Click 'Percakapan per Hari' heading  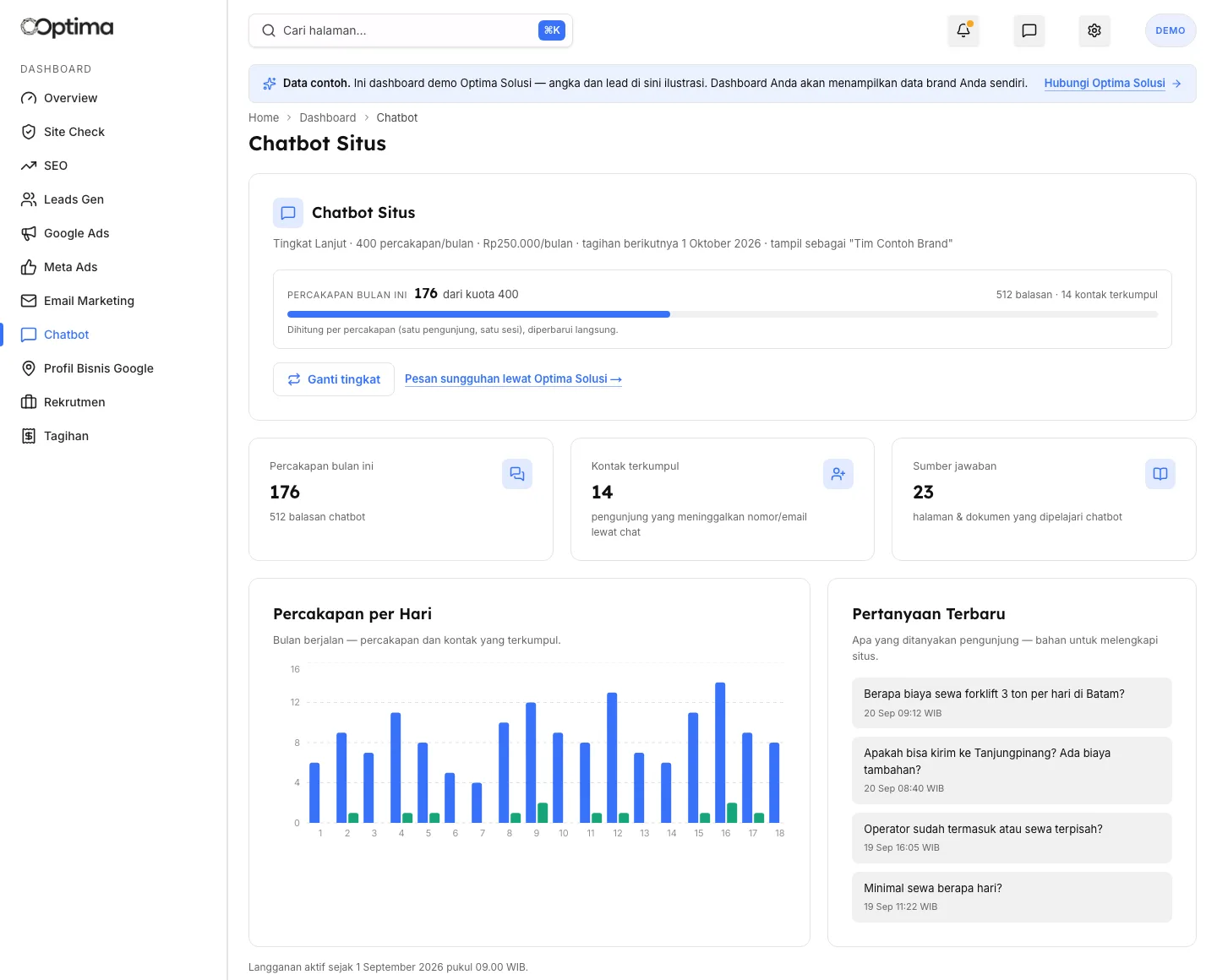coord(352,614)
